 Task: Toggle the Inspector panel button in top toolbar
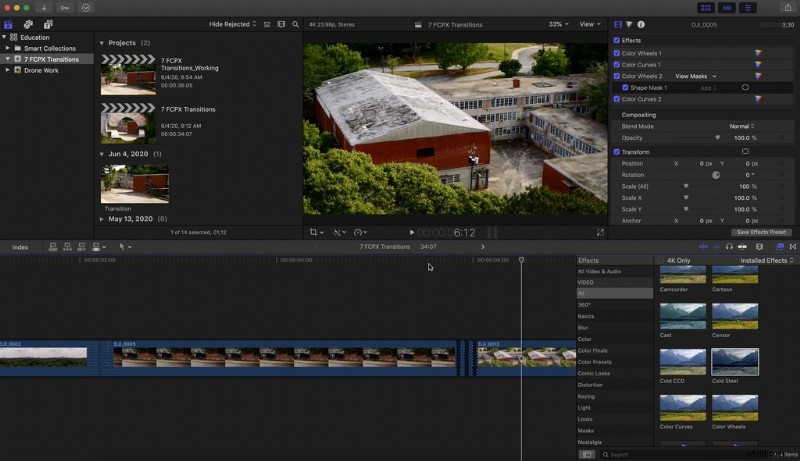click(x=748, y=8)
